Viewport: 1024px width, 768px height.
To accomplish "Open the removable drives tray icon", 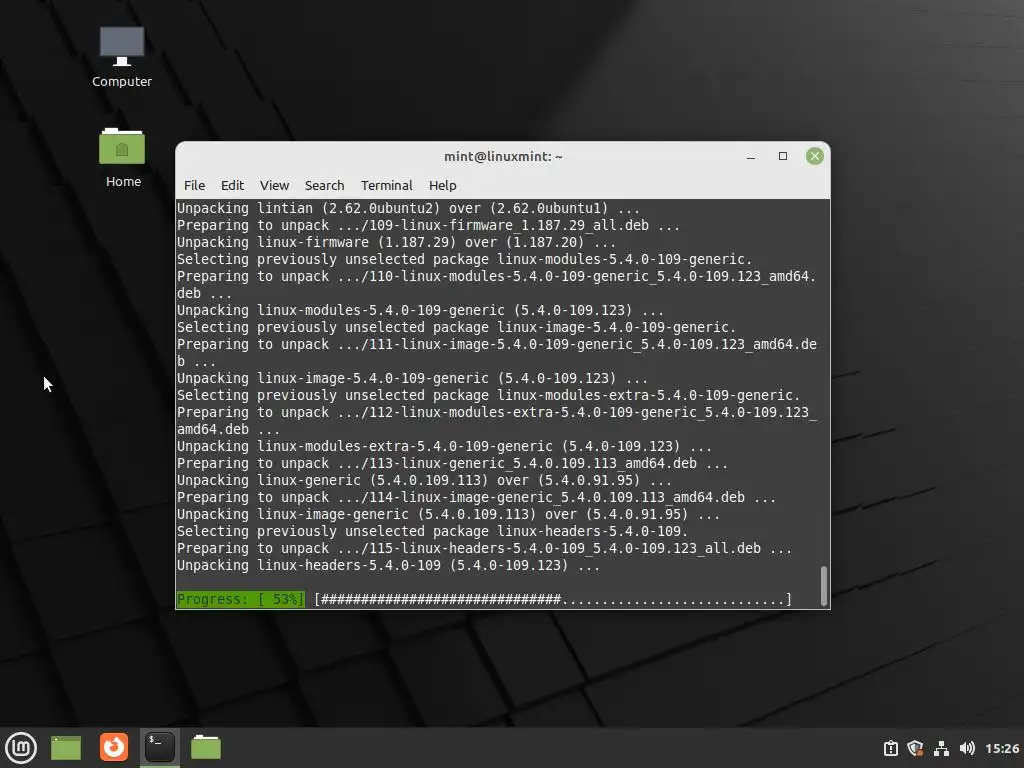I will pos(891,748).
